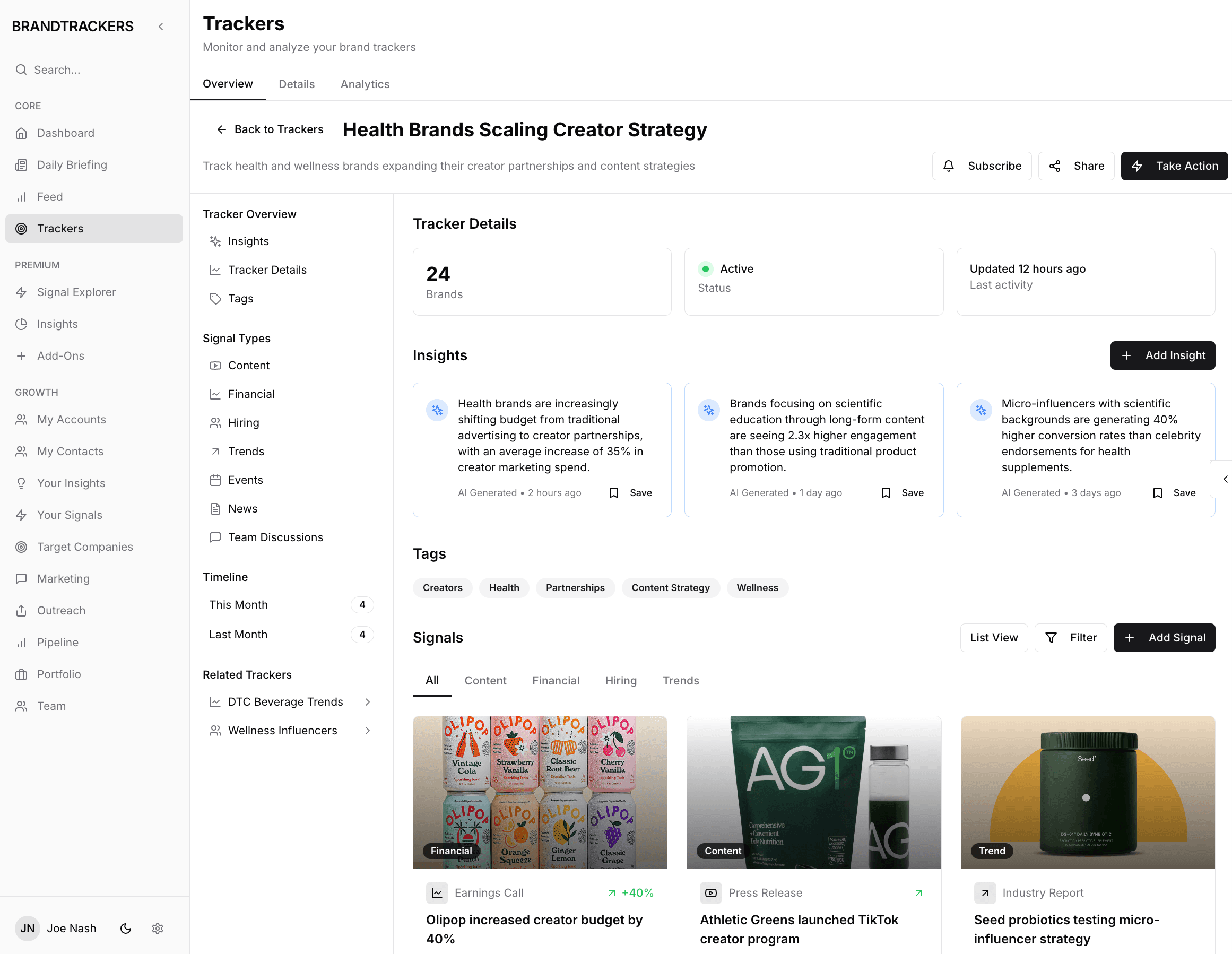This screenshot has width=1232, height=954.
Task: Open This Month timeline
Action: pyautogui.click(x=291, y=605)
